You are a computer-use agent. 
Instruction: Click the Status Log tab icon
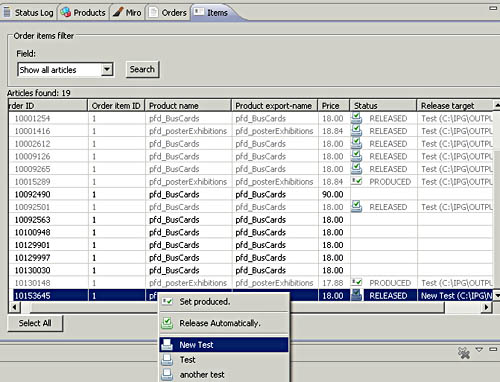[x=7, y=12]
